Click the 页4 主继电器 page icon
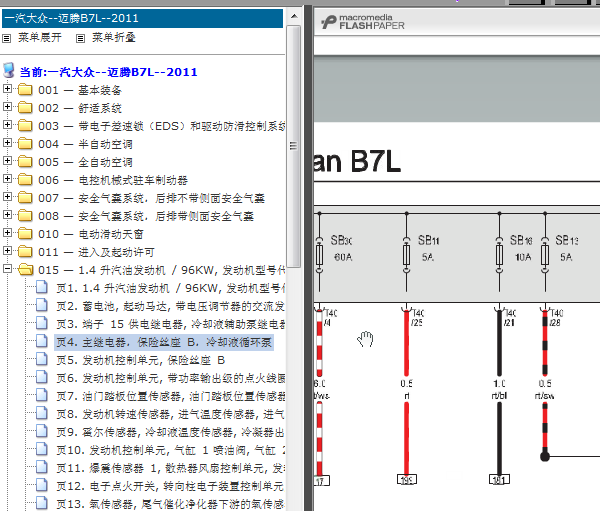This screenshot has width=600, height=511. pos(42,341)
